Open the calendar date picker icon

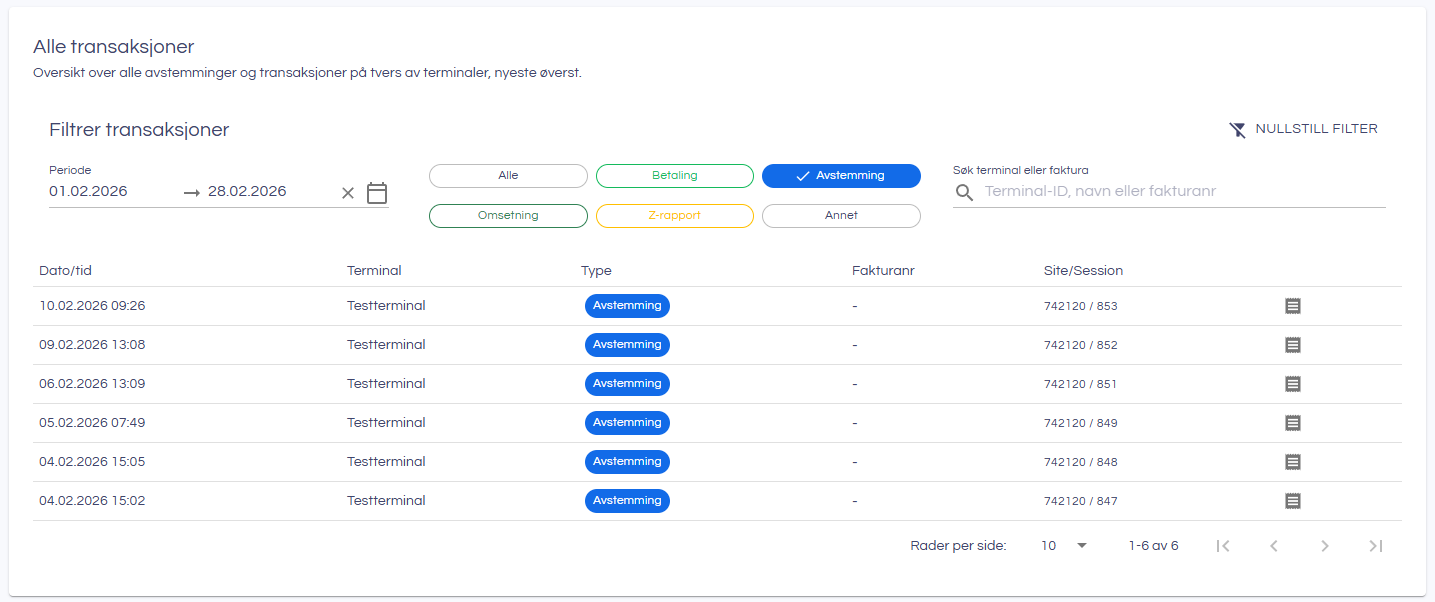[x=377, y=193]
